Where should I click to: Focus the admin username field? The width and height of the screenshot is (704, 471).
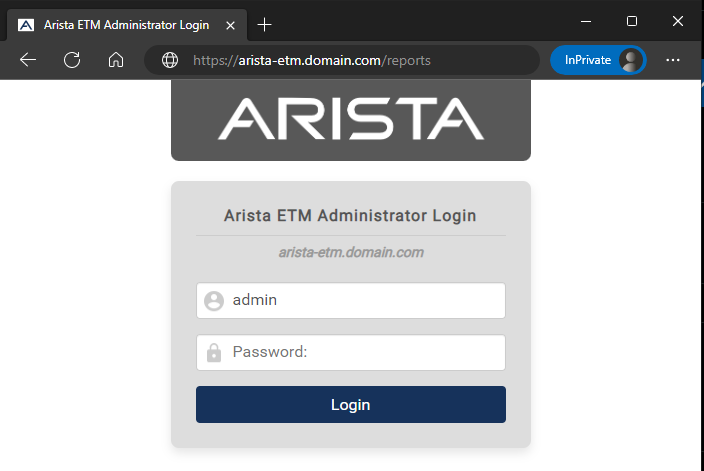click(351, 300)
